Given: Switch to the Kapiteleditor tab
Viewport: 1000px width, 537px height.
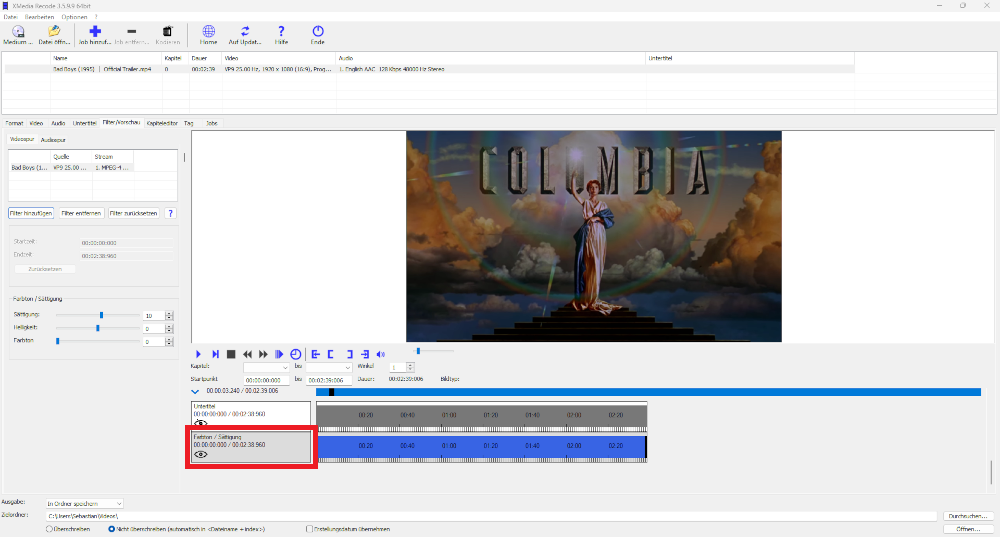Looking at the screenshot, I should [x=162, y=123].
